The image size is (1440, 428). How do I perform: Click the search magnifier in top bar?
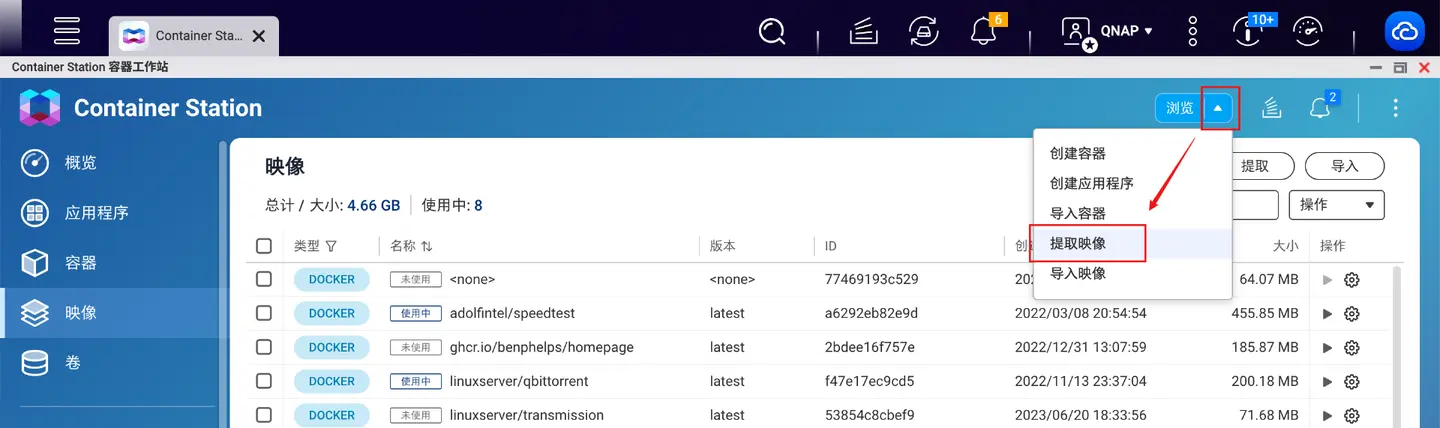[772, 31]
